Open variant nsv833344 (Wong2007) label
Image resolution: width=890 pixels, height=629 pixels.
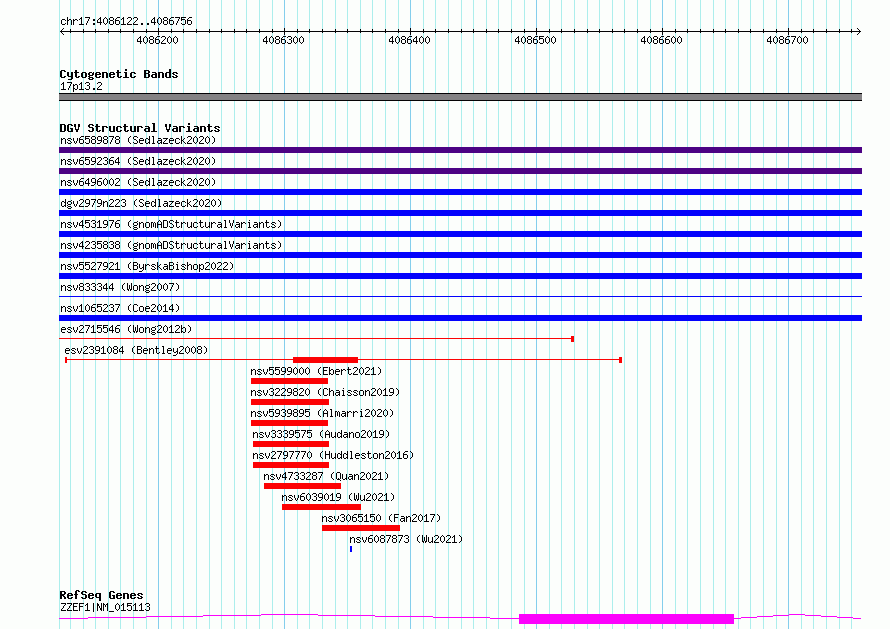(x=120, y=287)
